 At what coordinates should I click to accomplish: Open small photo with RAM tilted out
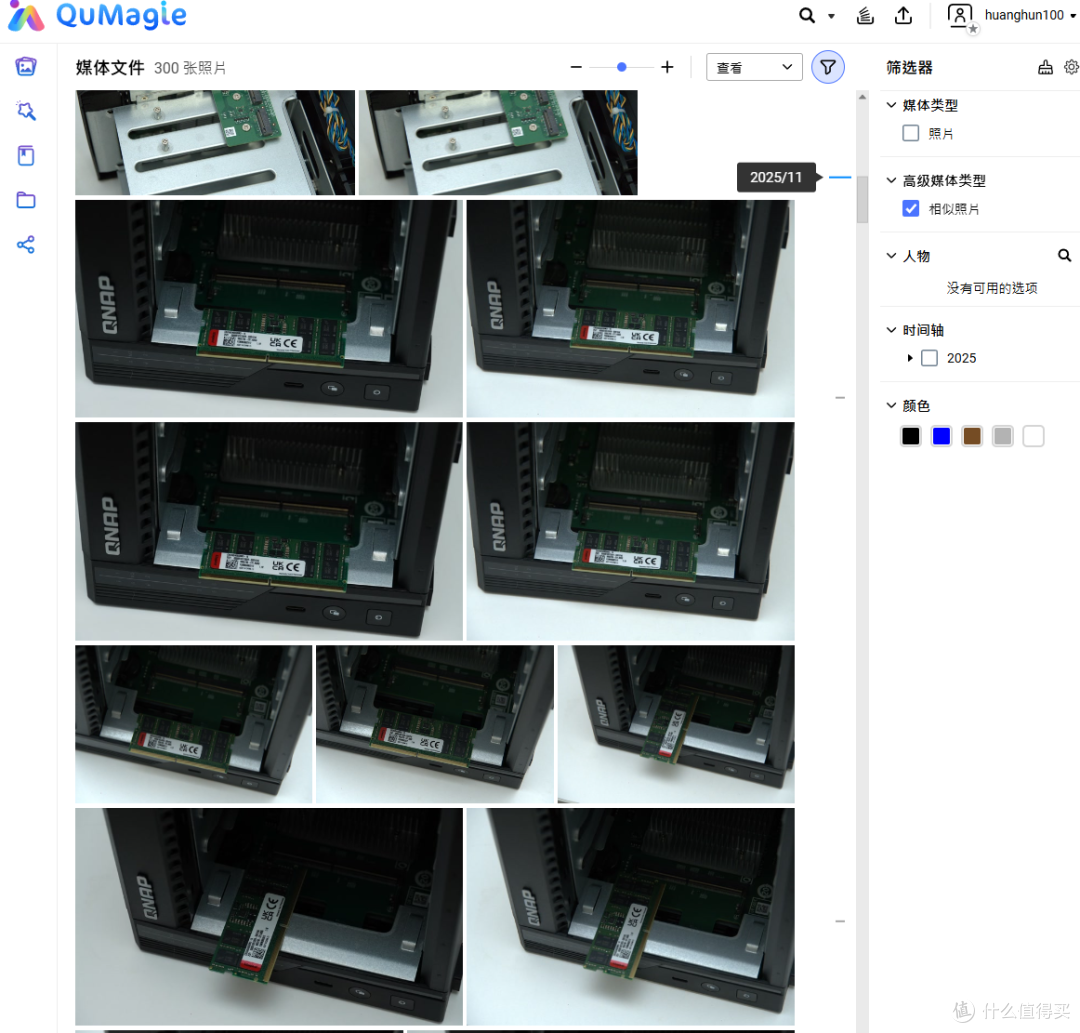click(x=676, y=724)
